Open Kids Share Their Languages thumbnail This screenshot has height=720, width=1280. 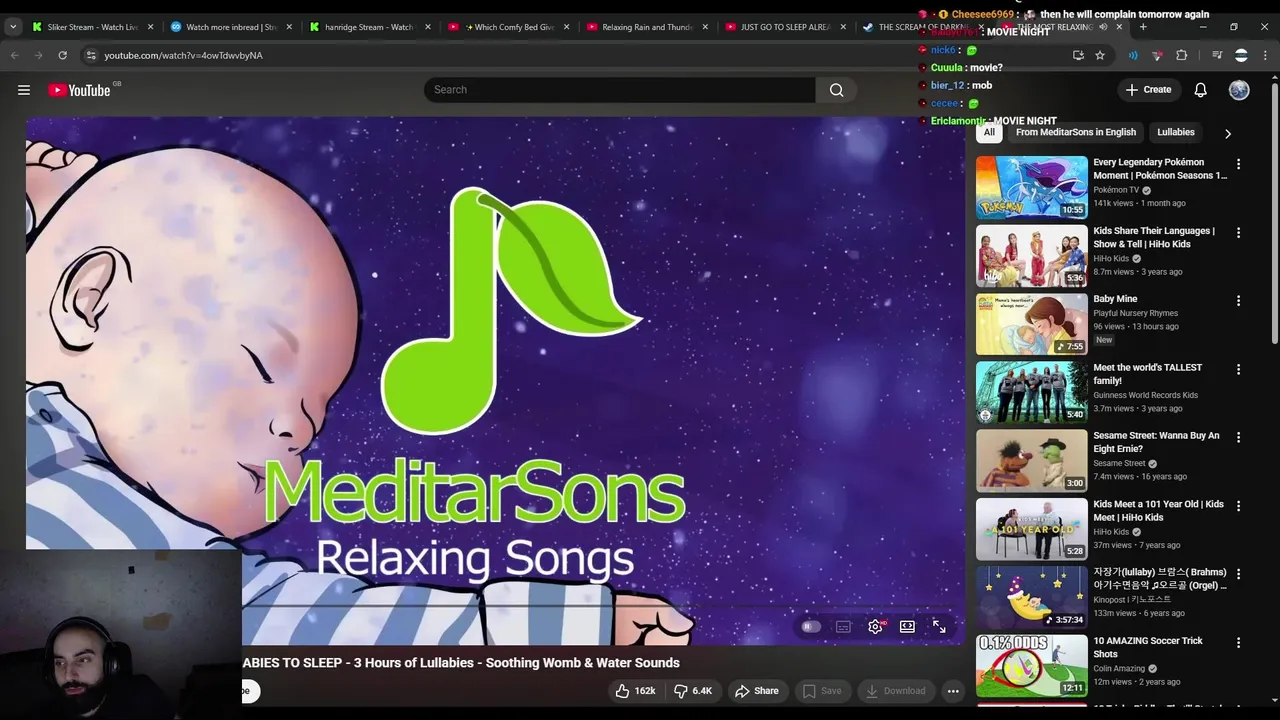[x=1031, y=256]
